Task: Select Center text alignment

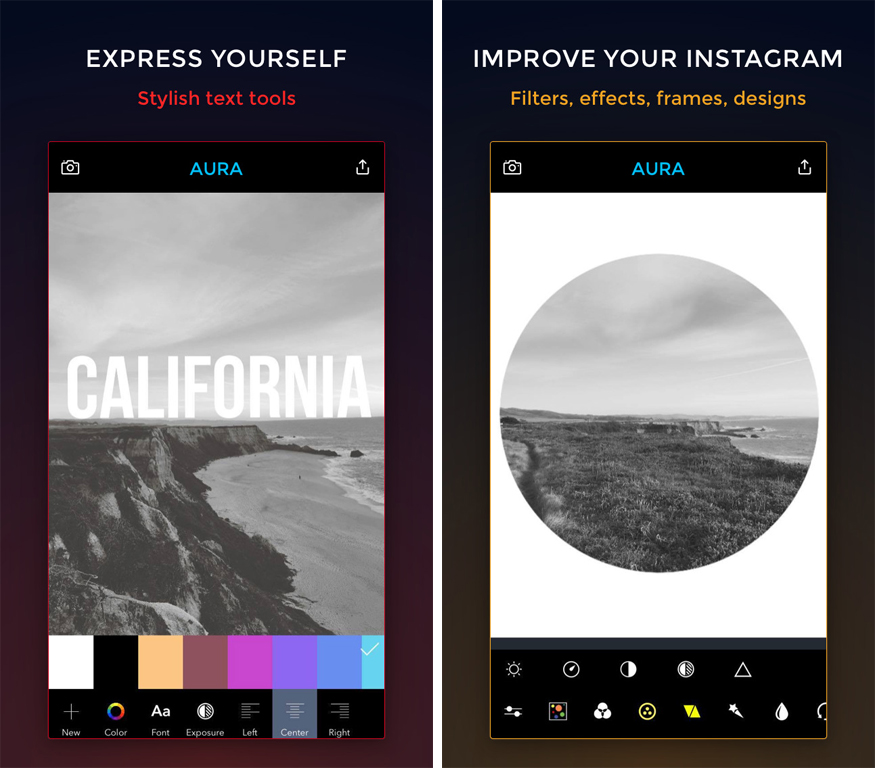Action: [295, 714]
